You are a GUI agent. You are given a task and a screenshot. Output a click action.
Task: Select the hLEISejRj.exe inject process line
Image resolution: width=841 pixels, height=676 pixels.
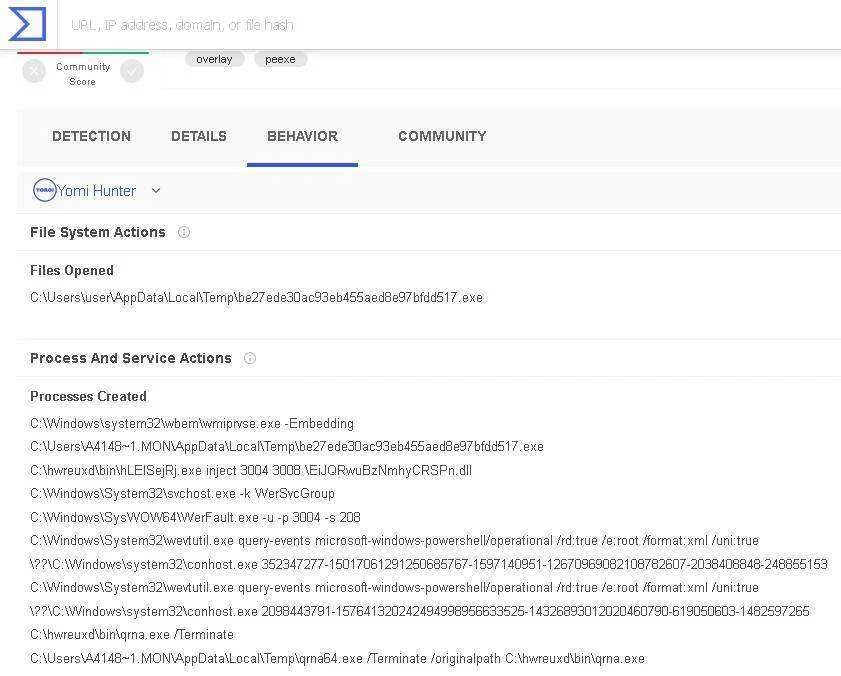coord(251,471)
